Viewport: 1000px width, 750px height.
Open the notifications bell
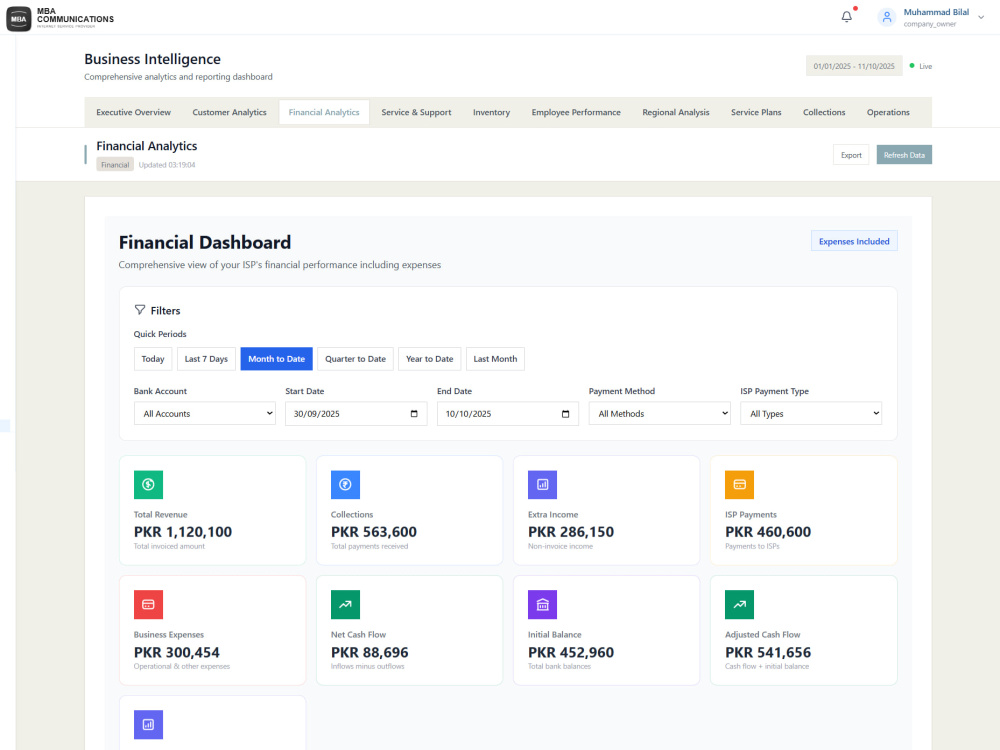point(846,17)
